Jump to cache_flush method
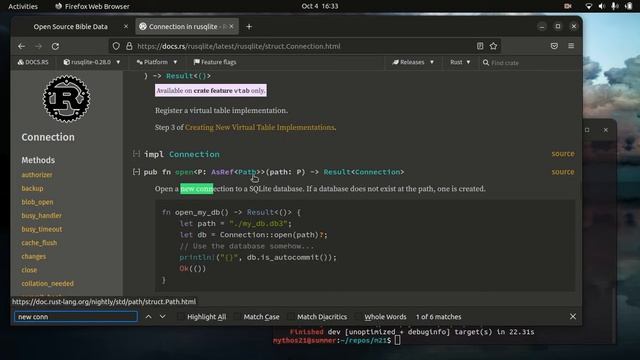The image size is (640, 360). 39,243
